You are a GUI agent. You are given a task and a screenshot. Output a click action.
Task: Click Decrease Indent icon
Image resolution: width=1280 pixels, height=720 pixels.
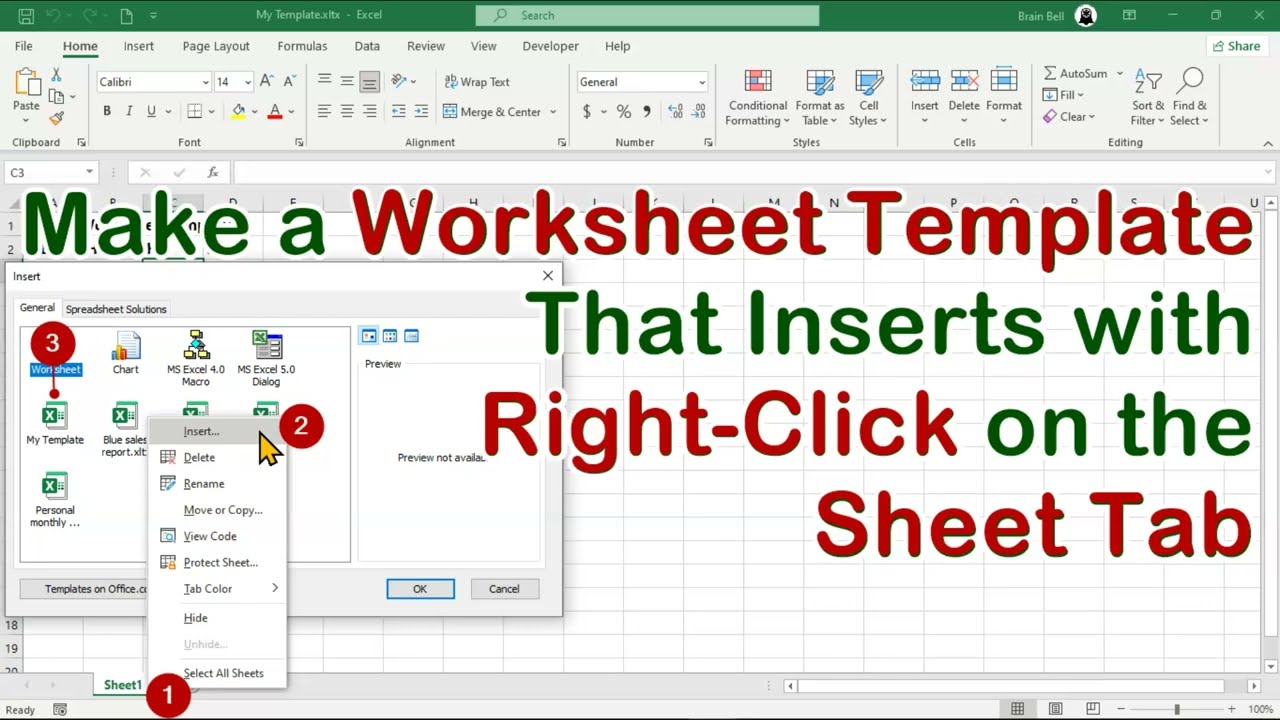tap(399, 112)
